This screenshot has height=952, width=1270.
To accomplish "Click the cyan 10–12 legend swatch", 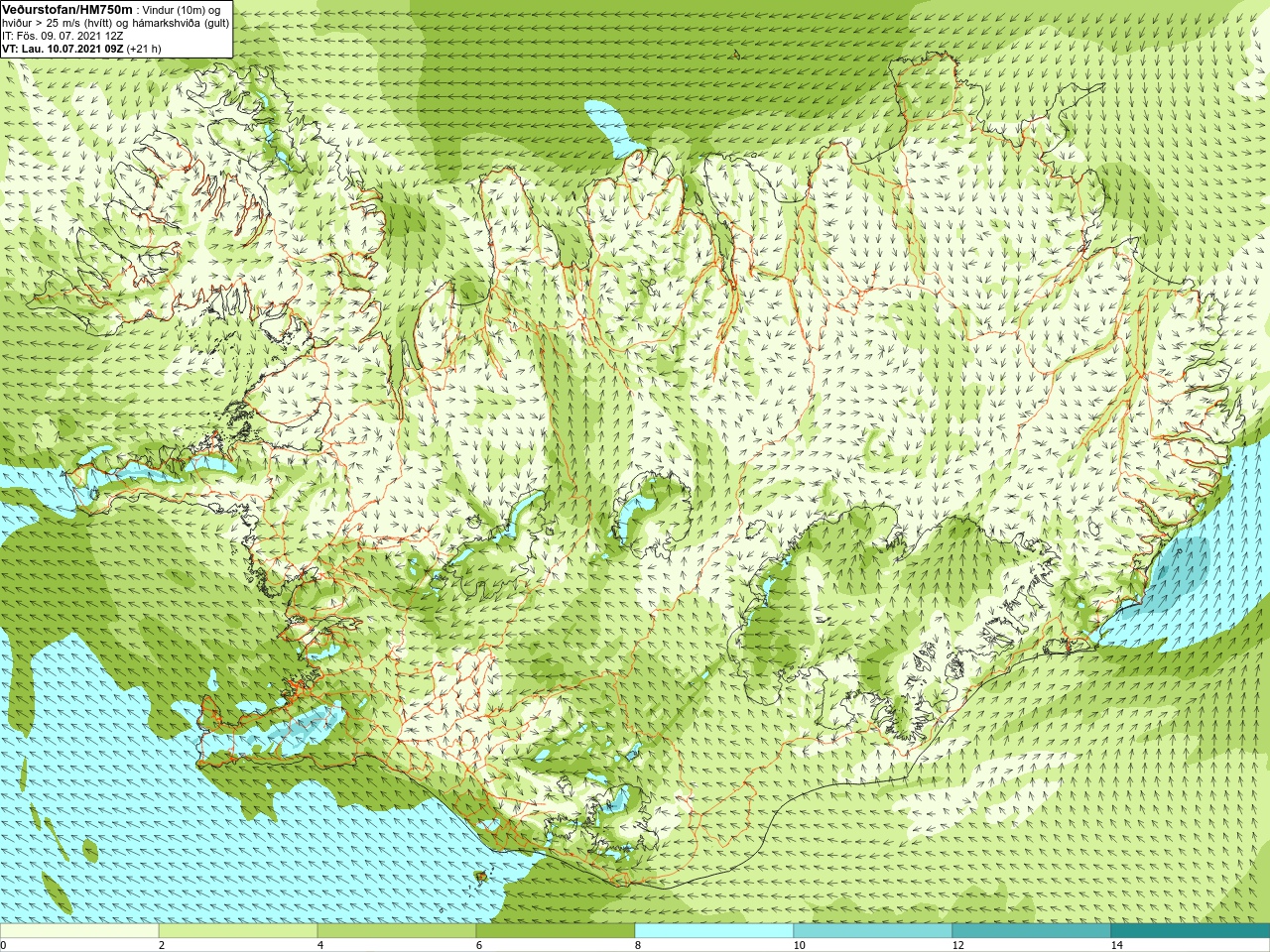I will pos(873,931).
